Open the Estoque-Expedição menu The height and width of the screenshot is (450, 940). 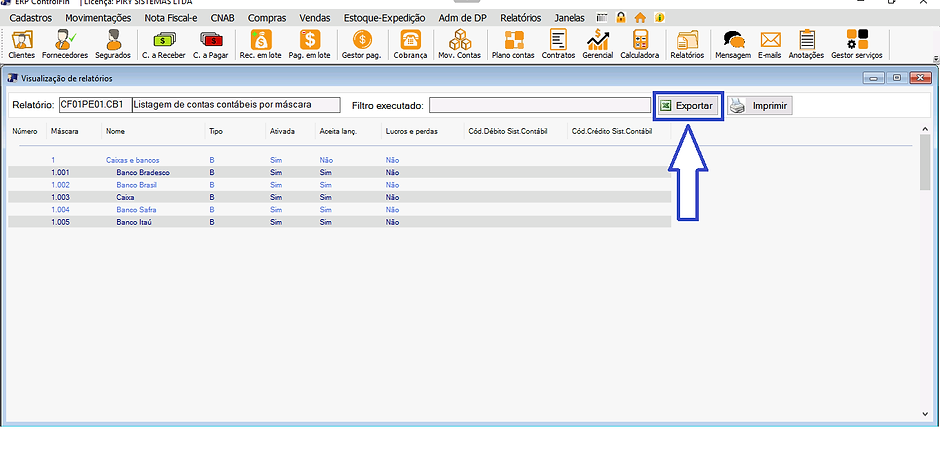[384, 18]
